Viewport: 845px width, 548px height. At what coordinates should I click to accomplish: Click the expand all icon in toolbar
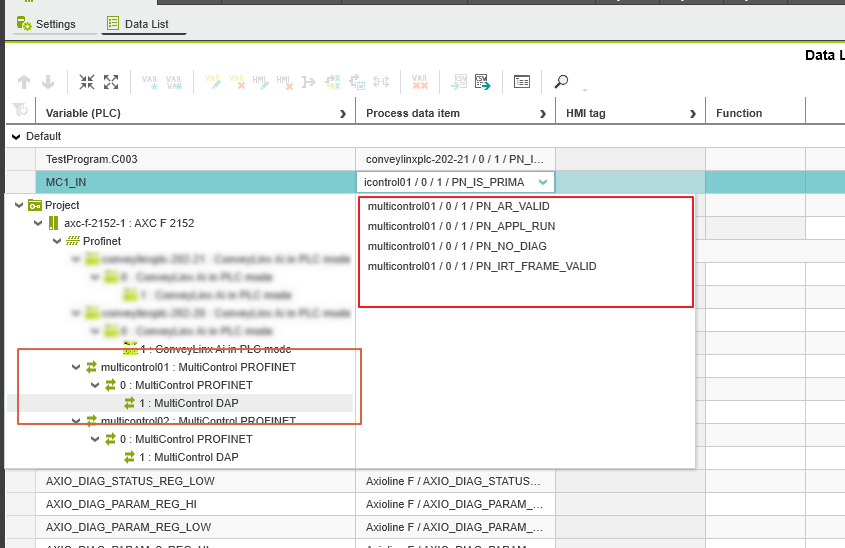111,83
